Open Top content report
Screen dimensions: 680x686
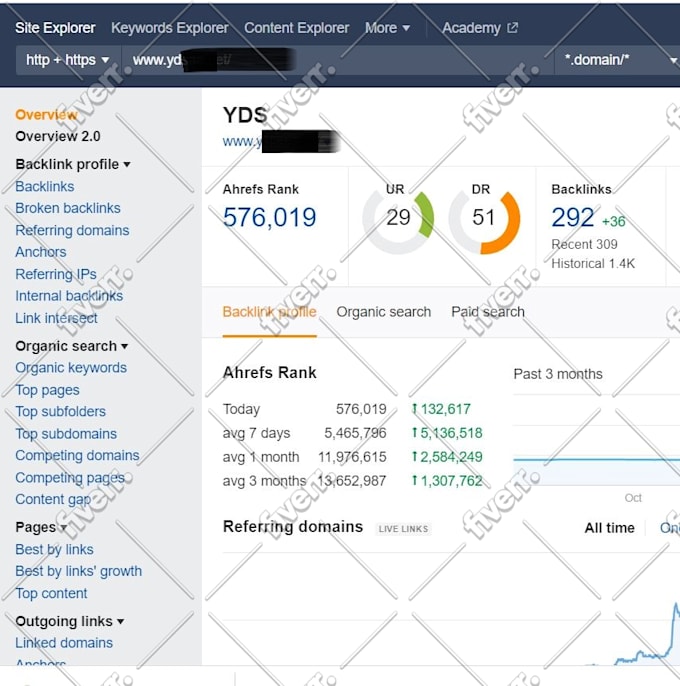point(51,593)
